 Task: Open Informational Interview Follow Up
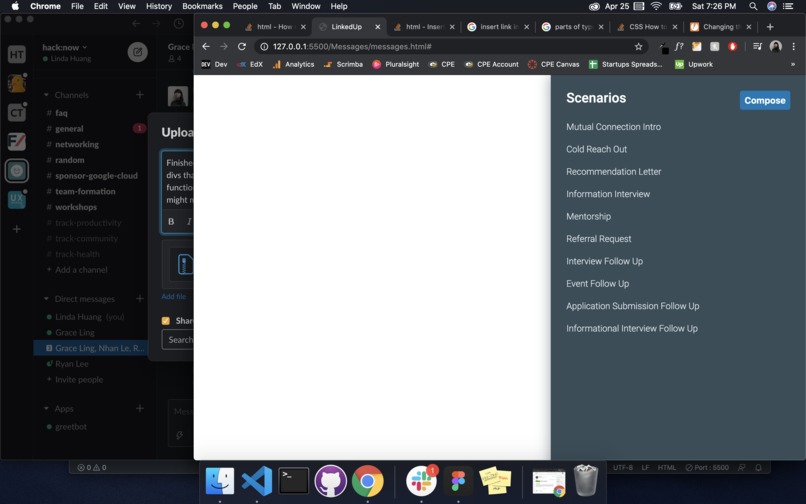(632, 328)
